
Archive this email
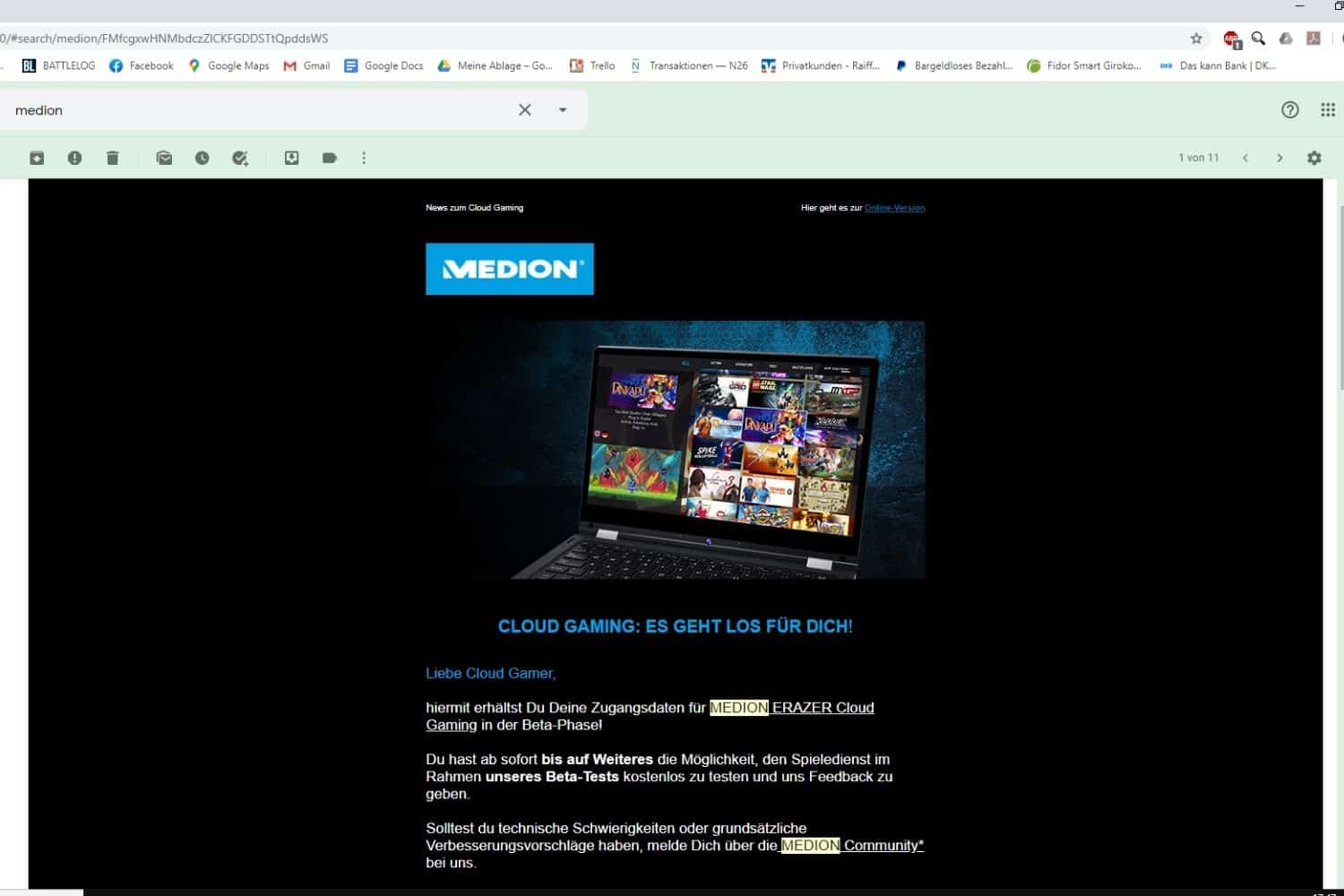[37, 158]
